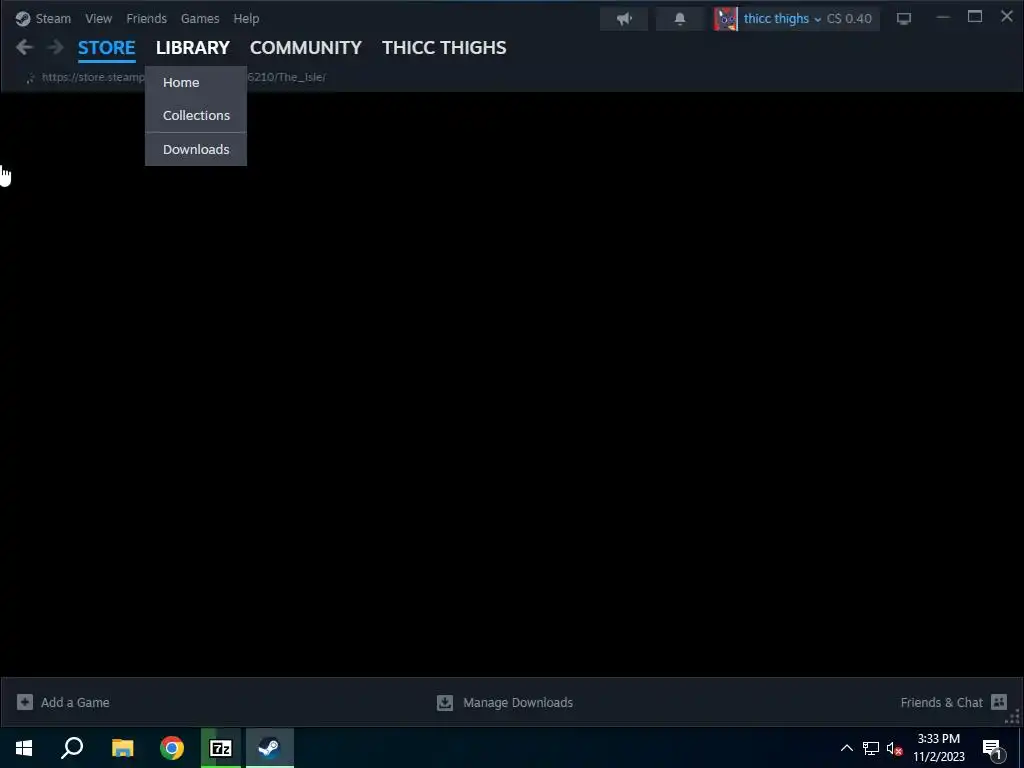Open the Games menu
The width and height of the screenshot is (1024, 768).
click(200, 18)
